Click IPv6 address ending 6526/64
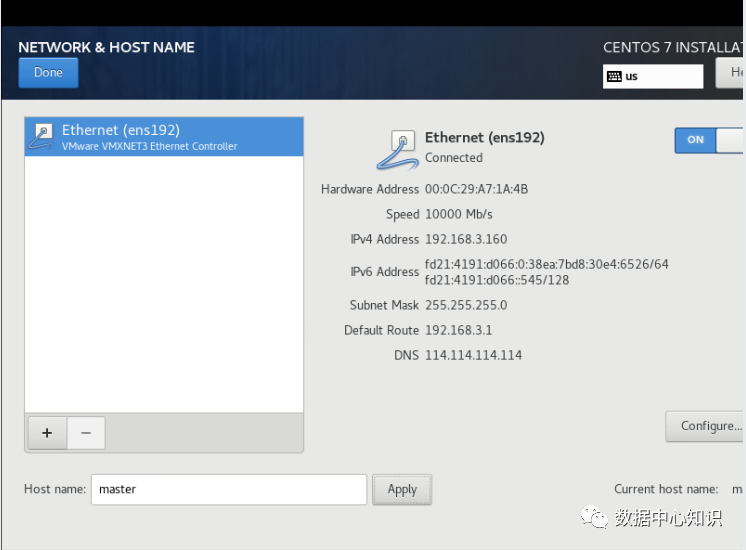The width and height of the screenshot is (746, 550). coord(547,264)
